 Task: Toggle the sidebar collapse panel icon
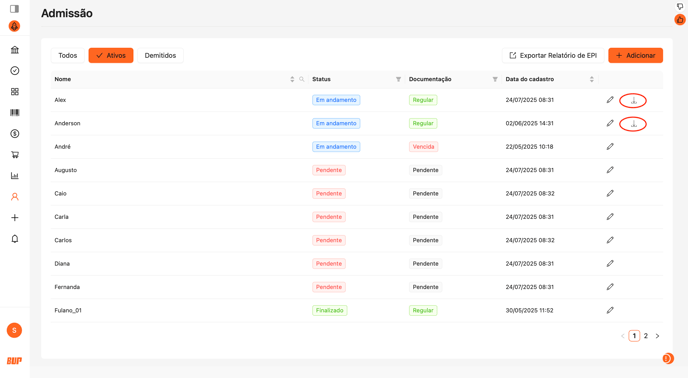(x=14, y=9)
